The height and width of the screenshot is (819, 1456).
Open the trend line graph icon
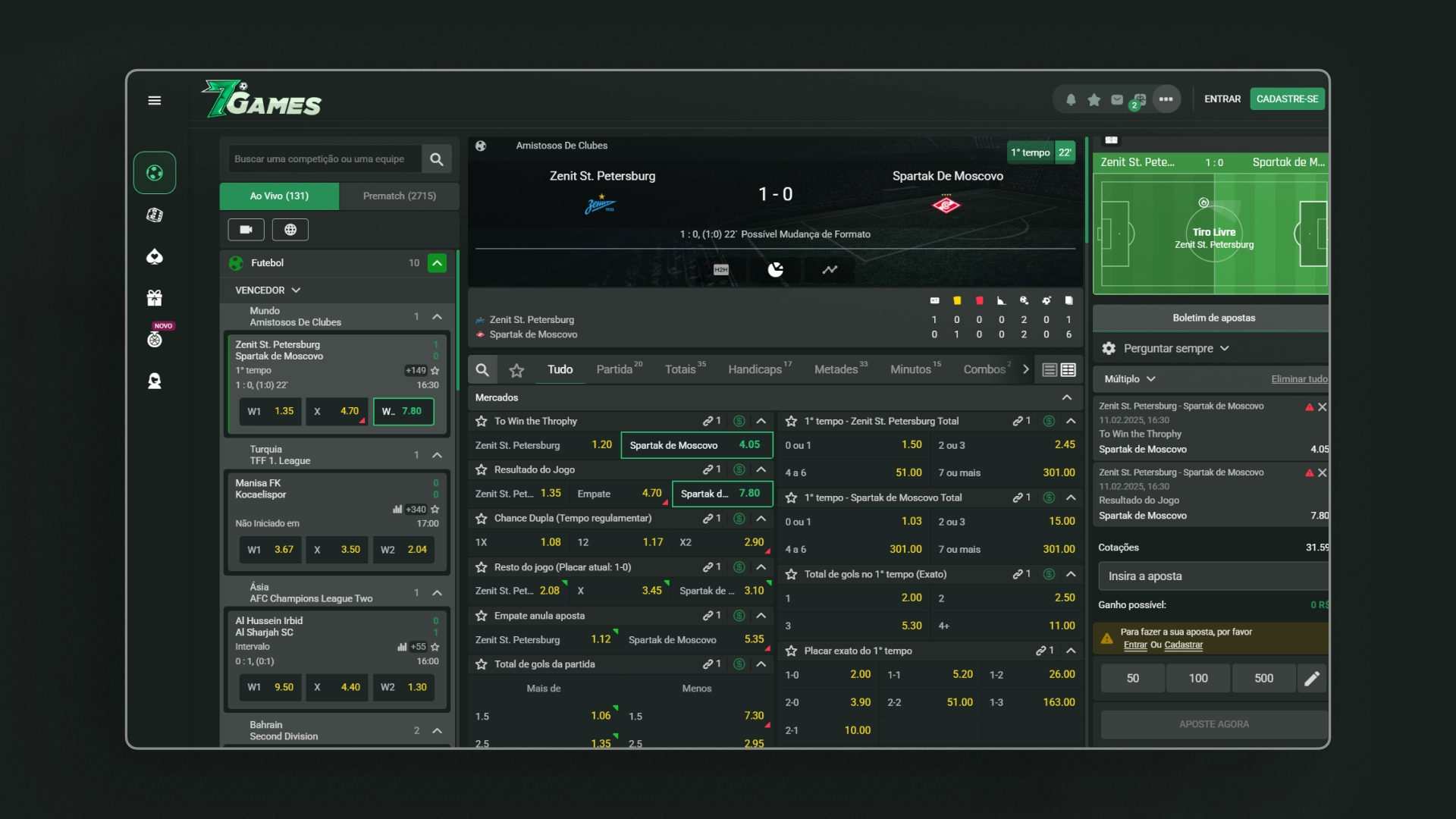click(830, 269)
